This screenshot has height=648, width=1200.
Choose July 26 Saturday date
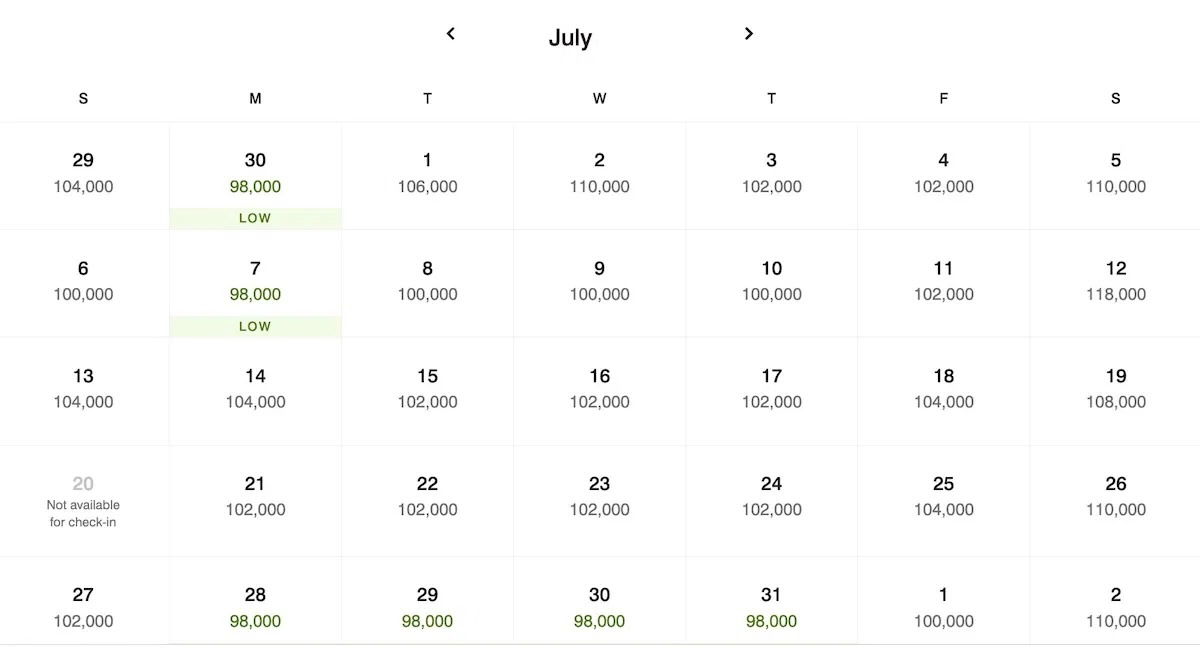pyautogui.click(x=1115, y=497)
